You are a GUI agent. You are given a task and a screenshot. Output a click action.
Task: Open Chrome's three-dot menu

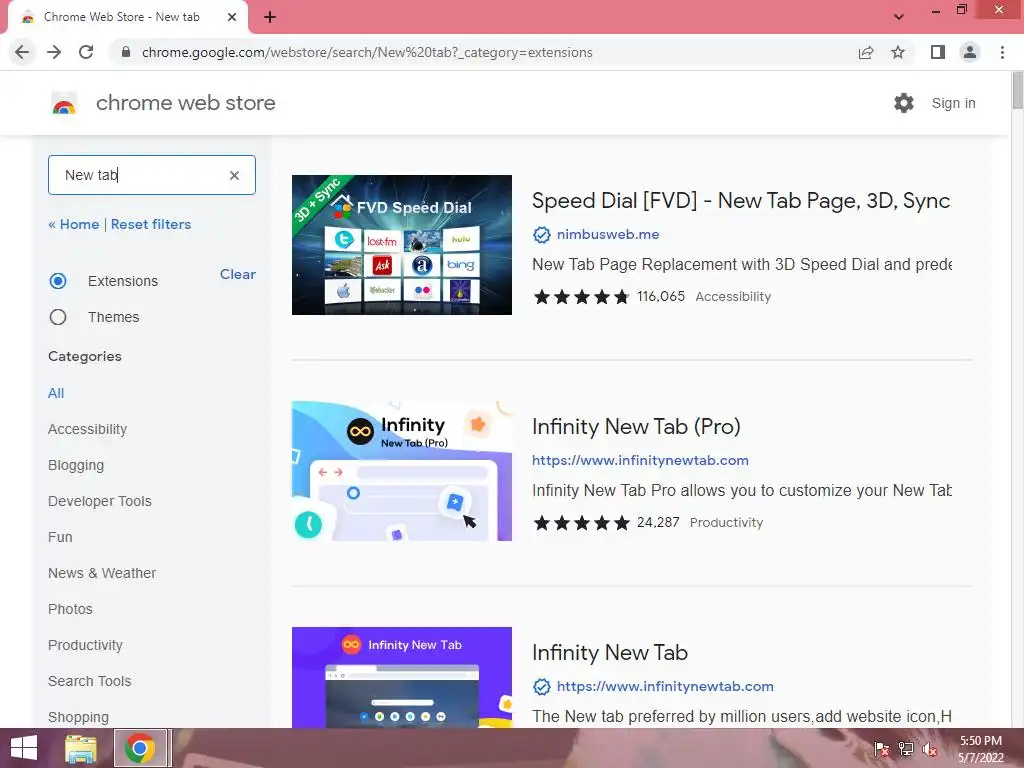[x=1002, y=52]
